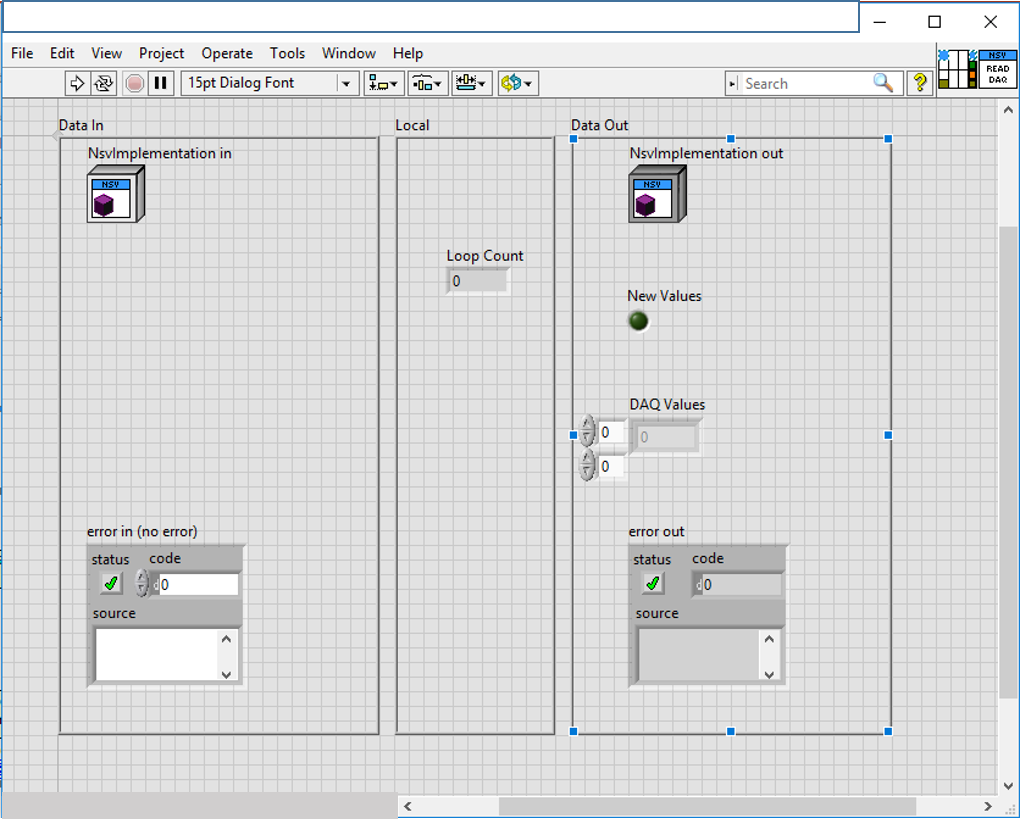Viewport: 1020px width, 819px height.
Task: Select the NsvImplementation out object icon
Action: 657,194
